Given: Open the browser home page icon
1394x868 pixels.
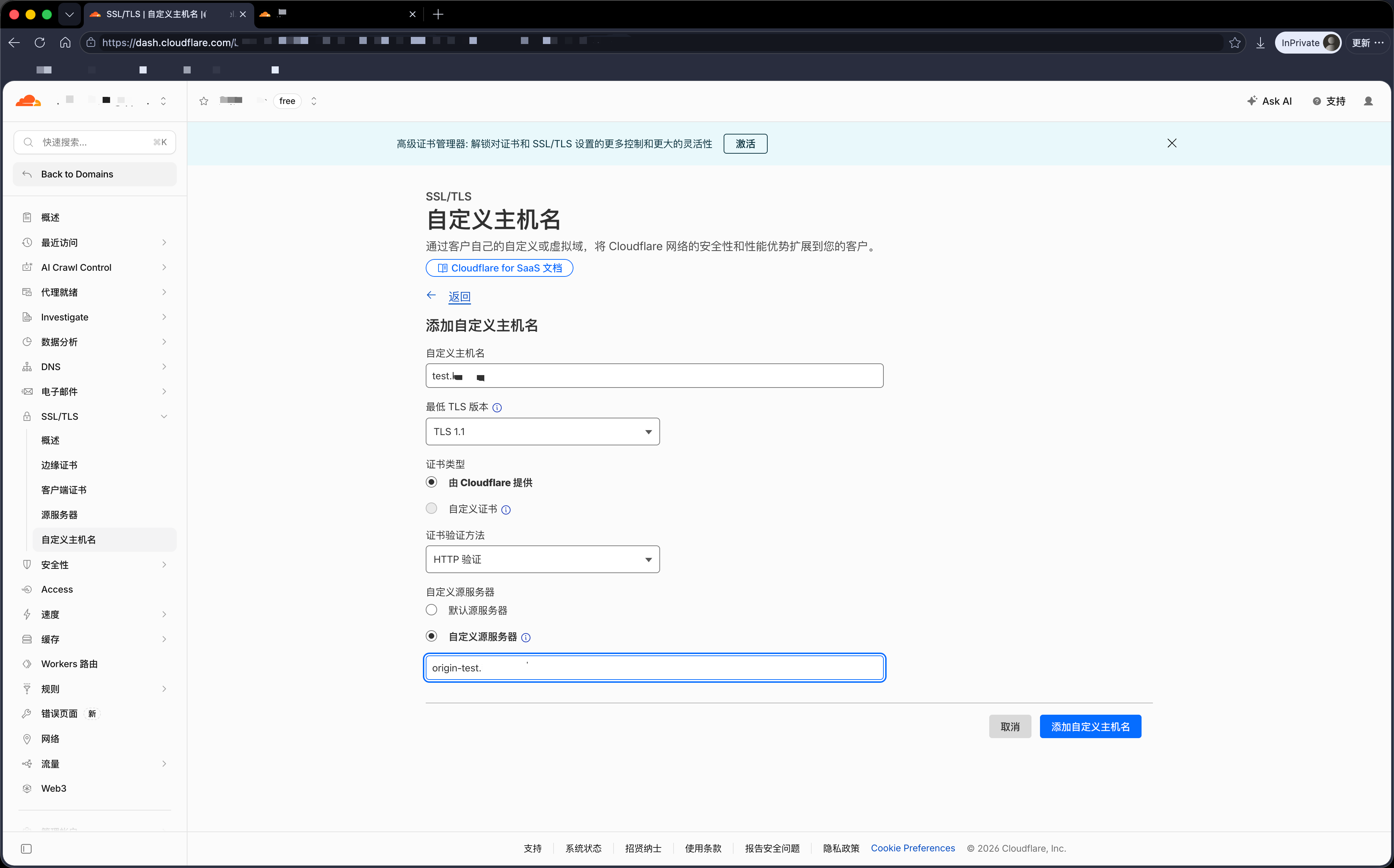Looking at the screenshot, I should click(x=65, y=43).
